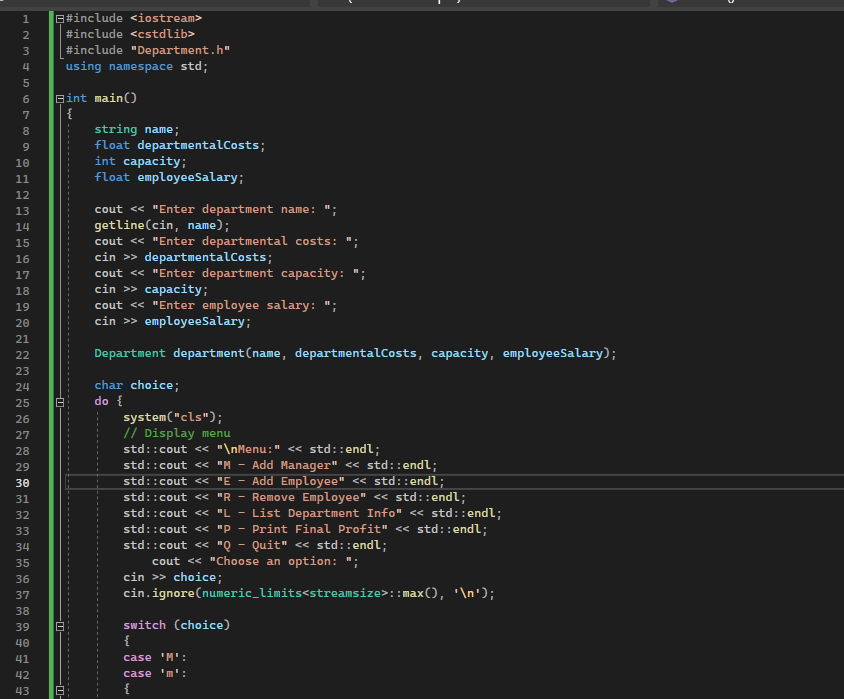The image size is (844, 699).
Task: Click on <cstdlib> in the second include
Action: 162,34
